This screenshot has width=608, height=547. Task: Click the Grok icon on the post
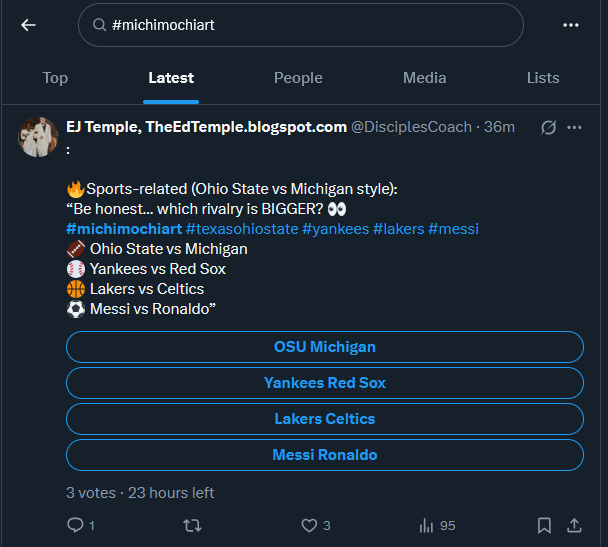[548, 127]
